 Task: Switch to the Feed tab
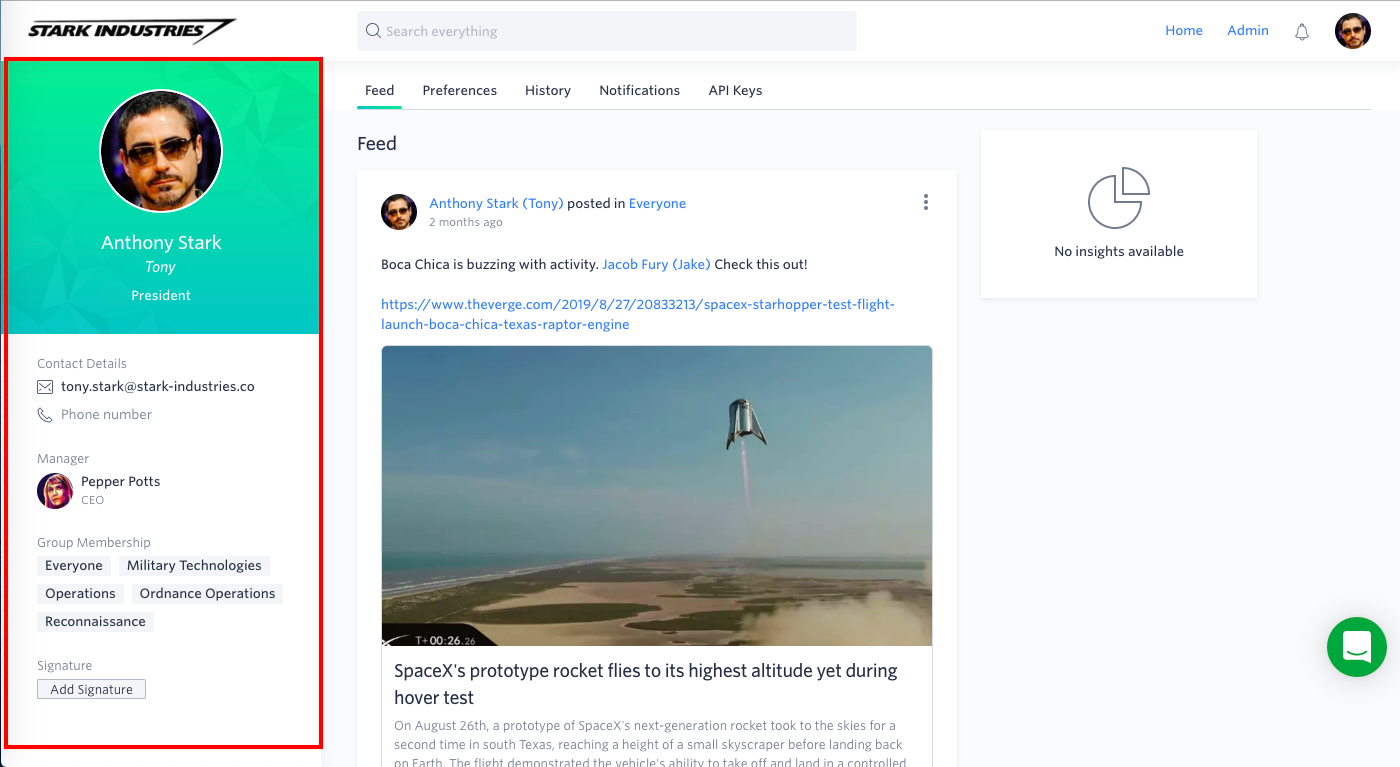(x=380, y=90)
